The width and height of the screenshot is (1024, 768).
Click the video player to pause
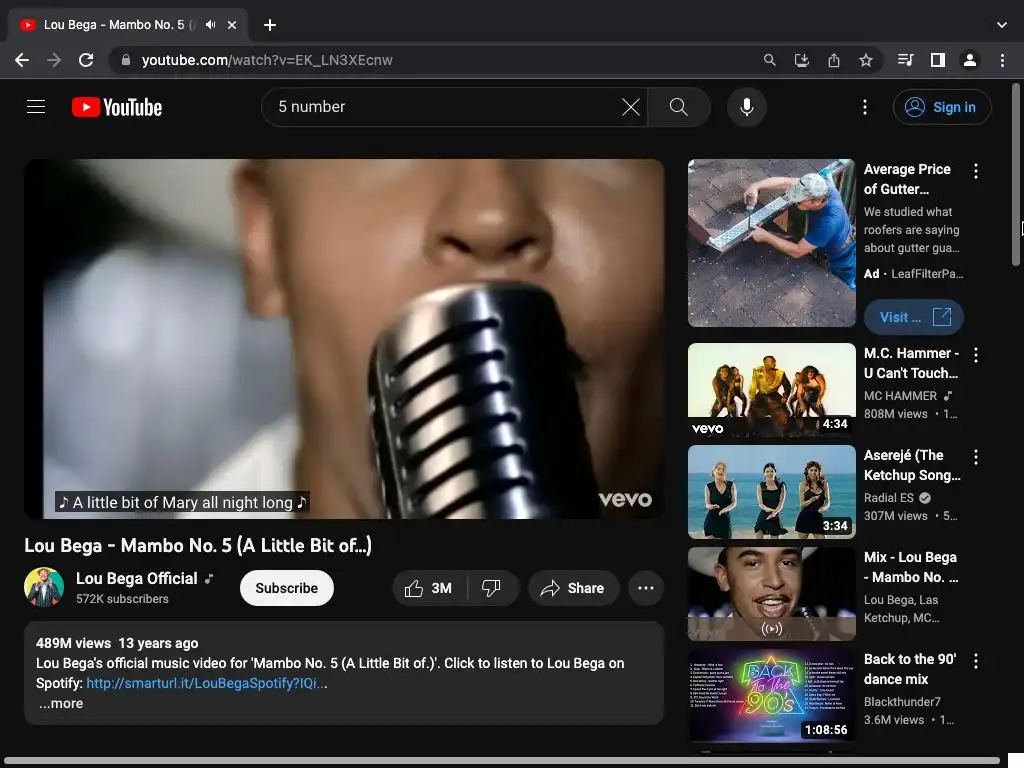[344, 338]
